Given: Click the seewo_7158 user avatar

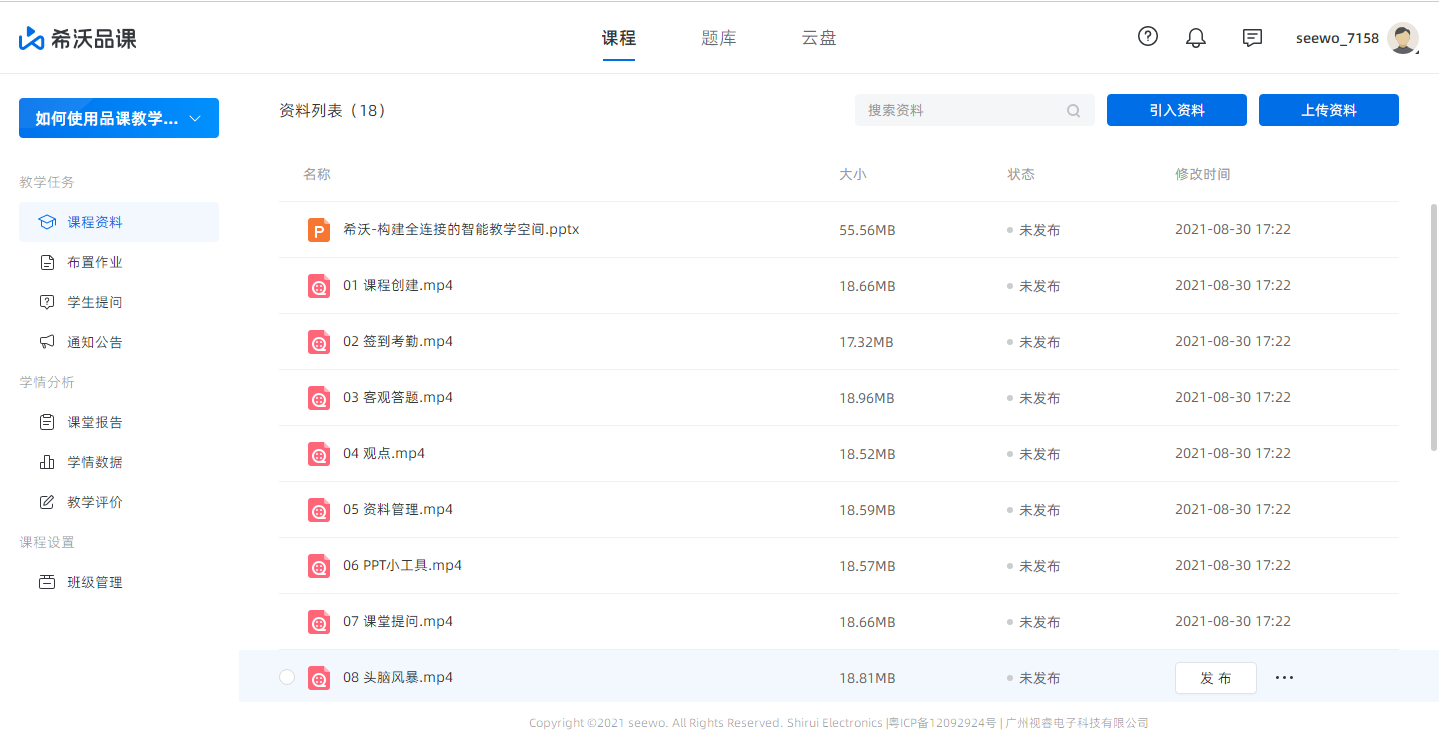Looking at the screenshot, I should (x=1403, y=38).
